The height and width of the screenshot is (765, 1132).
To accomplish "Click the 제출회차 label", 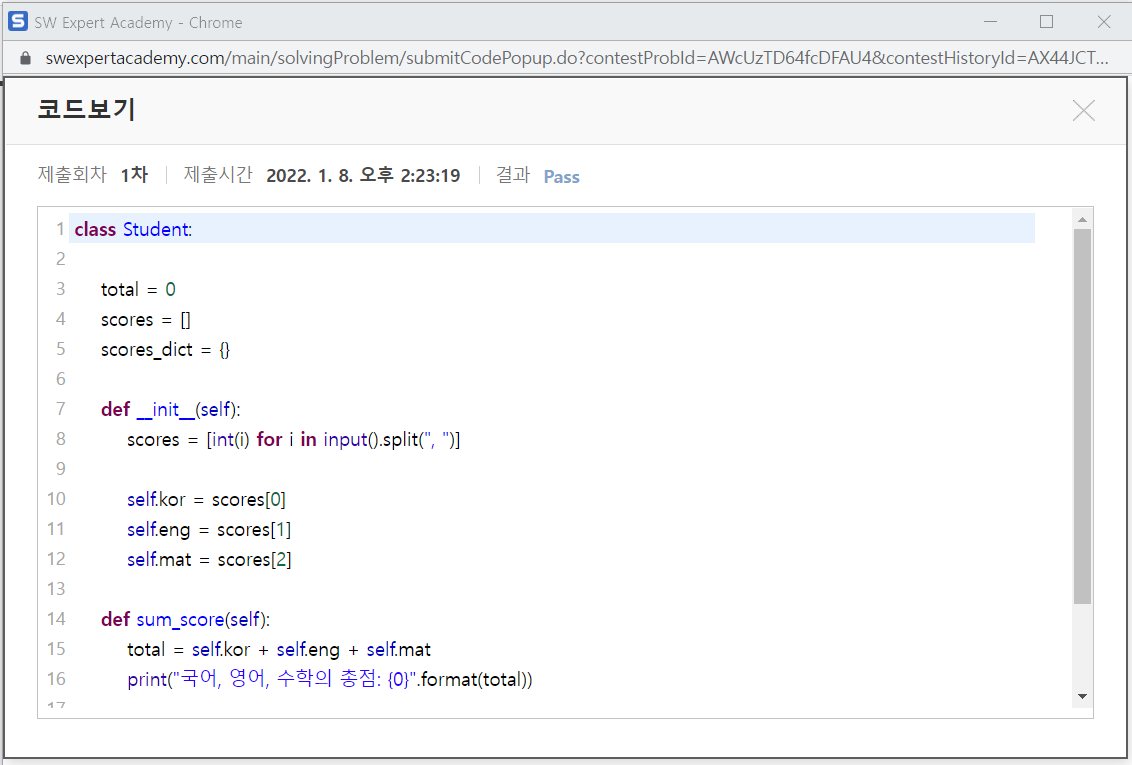I will click(x=72, y=175).
